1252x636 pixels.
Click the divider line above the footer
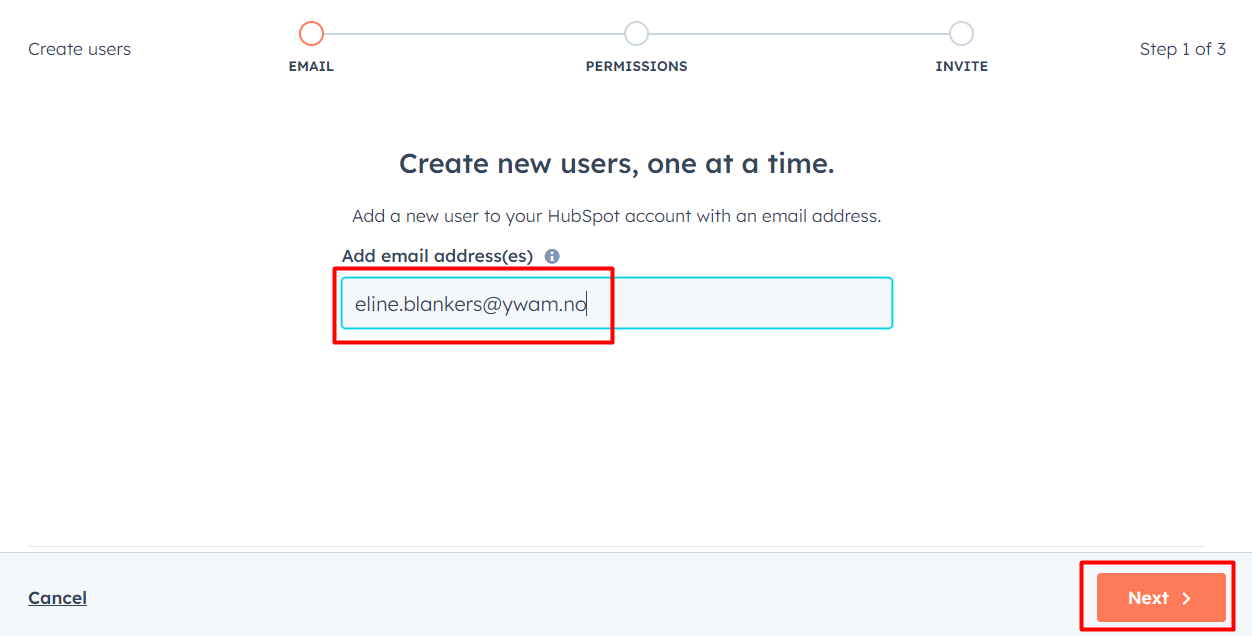click(x=616, y=547)
